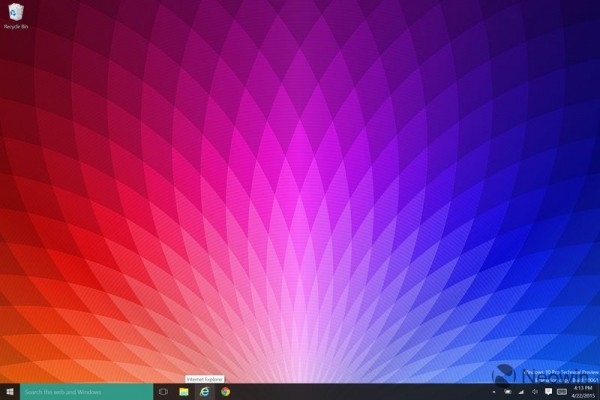Open the touch keyboard tray icon
The width and height of the screenshot is (600, 400).
[562, 392]
